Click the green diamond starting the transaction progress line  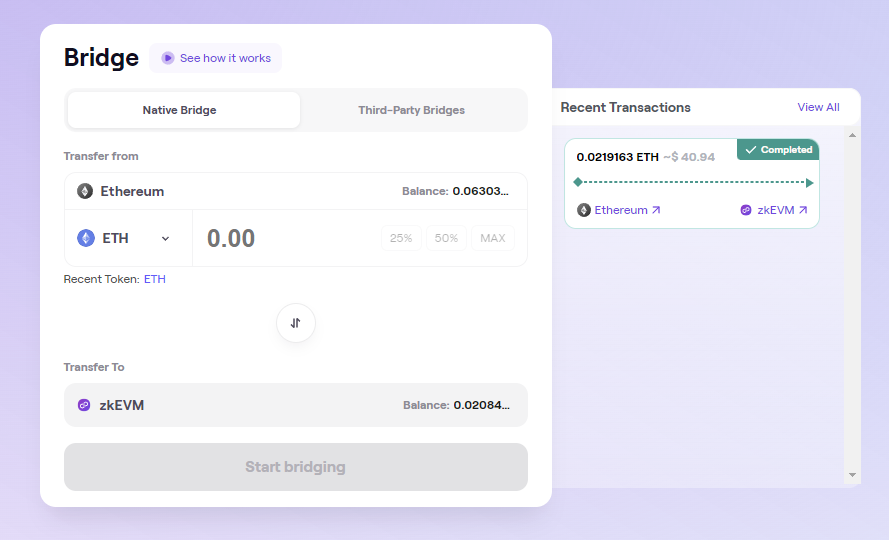coord(578,182)
